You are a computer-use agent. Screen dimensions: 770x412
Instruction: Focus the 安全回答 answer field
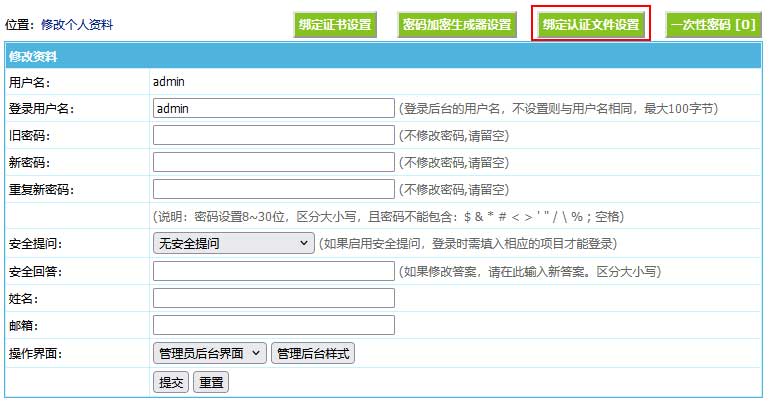tap(273, 271)
